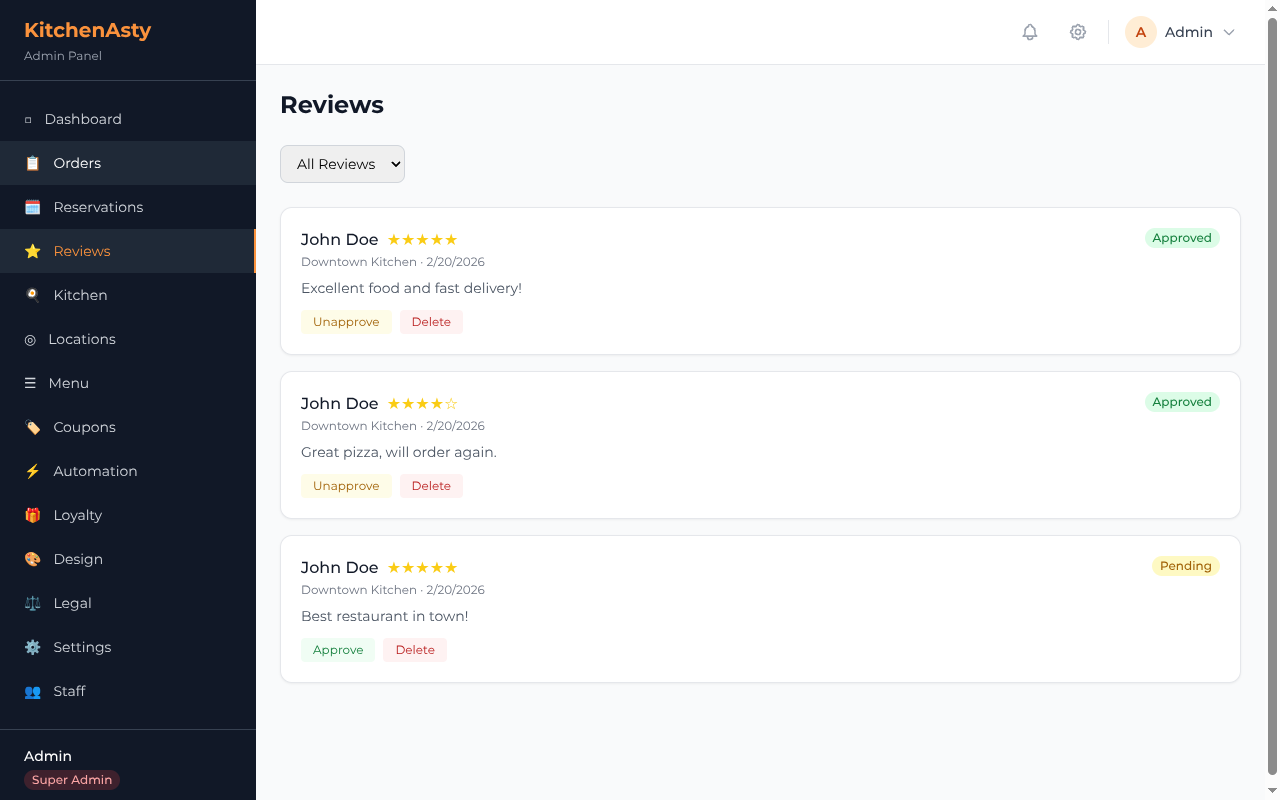This screenshot has height=800, width=1280.
Task: Switch to the Dashboard section
Action: point(82,118)
